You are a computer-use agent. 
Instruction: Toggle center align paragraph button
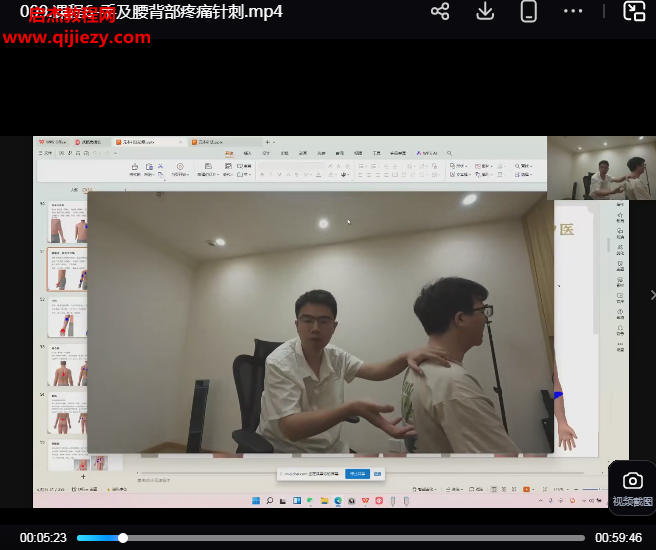click(369, 175)
